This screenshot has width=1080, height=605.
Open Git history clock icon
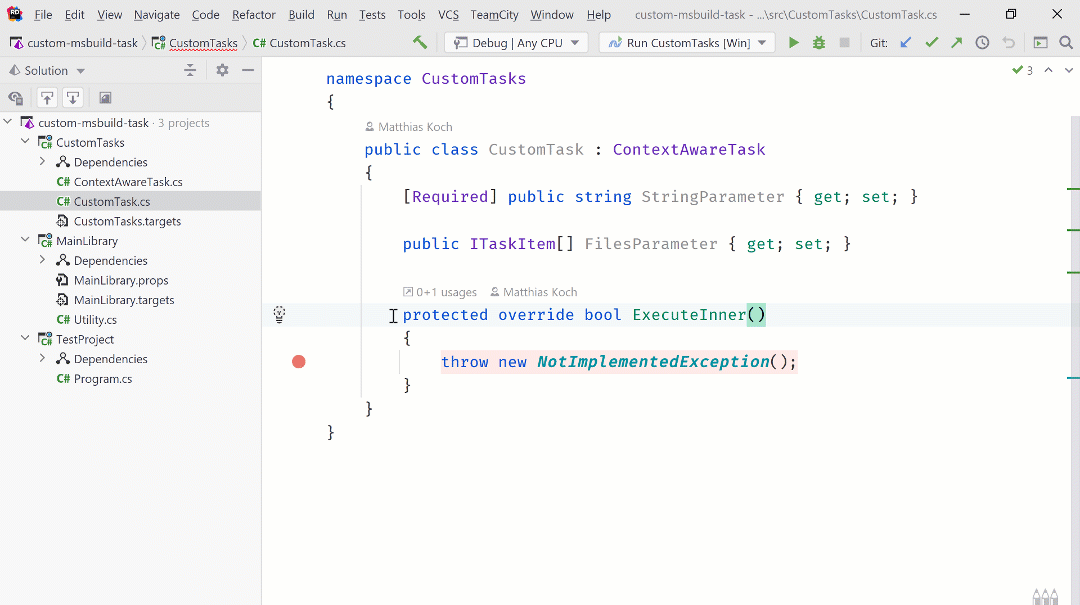[x=982, y=43]
